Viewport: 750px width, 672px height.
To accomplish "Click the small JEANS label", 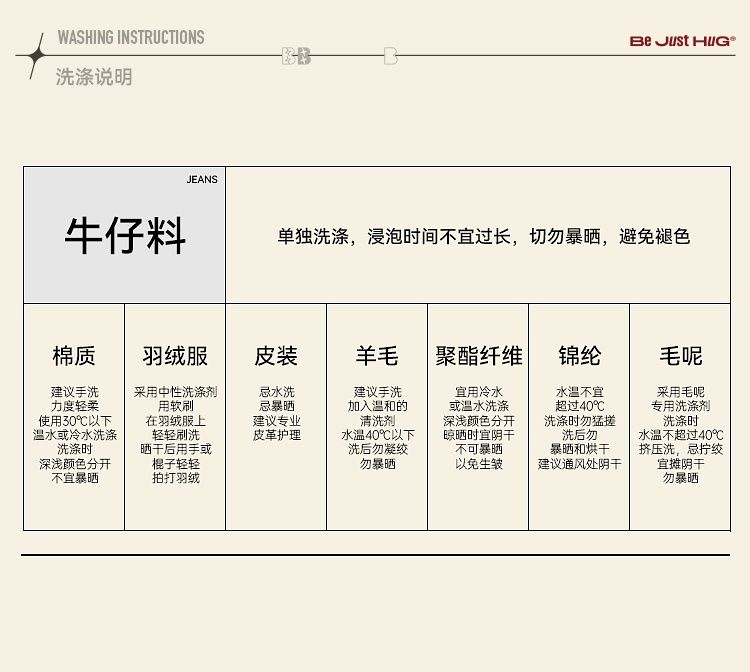I will [x=201, y=180].
